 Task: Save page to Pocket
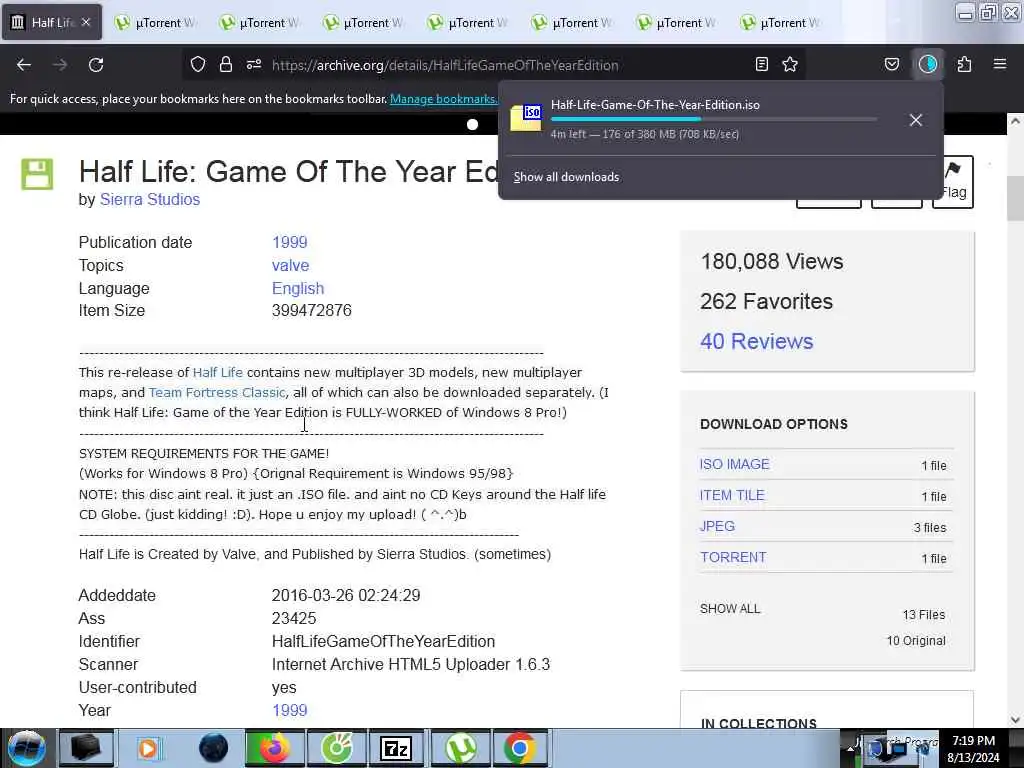[x=891, y=65]
